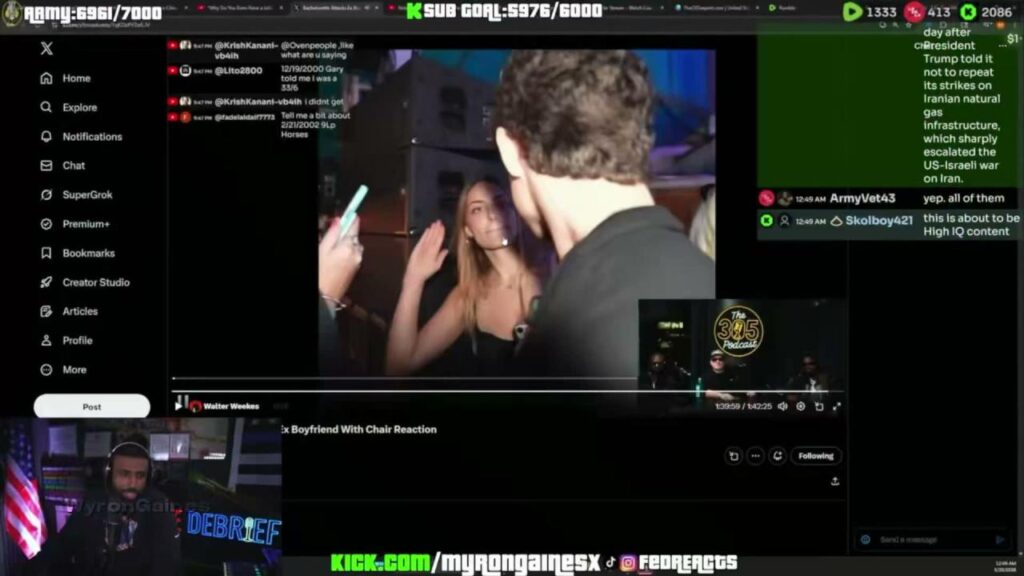The image size is (1024, 576).
Task: Open Articles in sidebar
Action: click(x=79, y=311)
